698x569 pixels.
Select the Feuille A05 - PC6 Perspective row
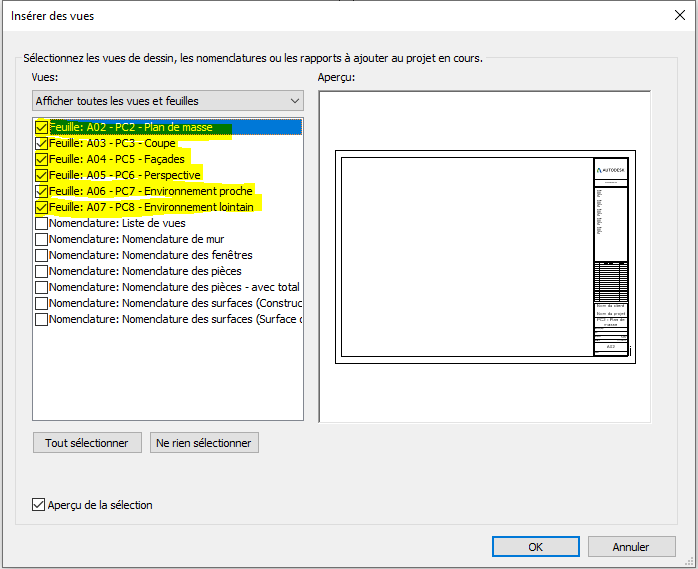125,176
